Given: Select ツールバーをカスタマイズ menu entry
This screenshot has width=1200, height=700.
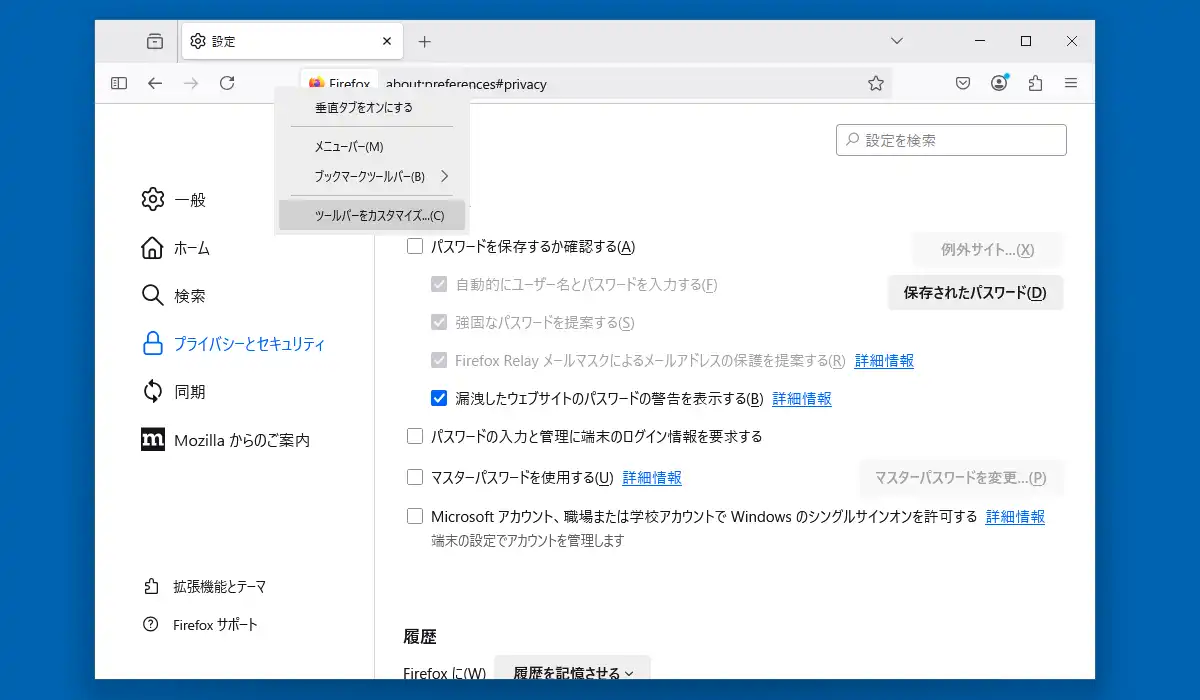Looking at the screenshot, I should pos(372,215).
